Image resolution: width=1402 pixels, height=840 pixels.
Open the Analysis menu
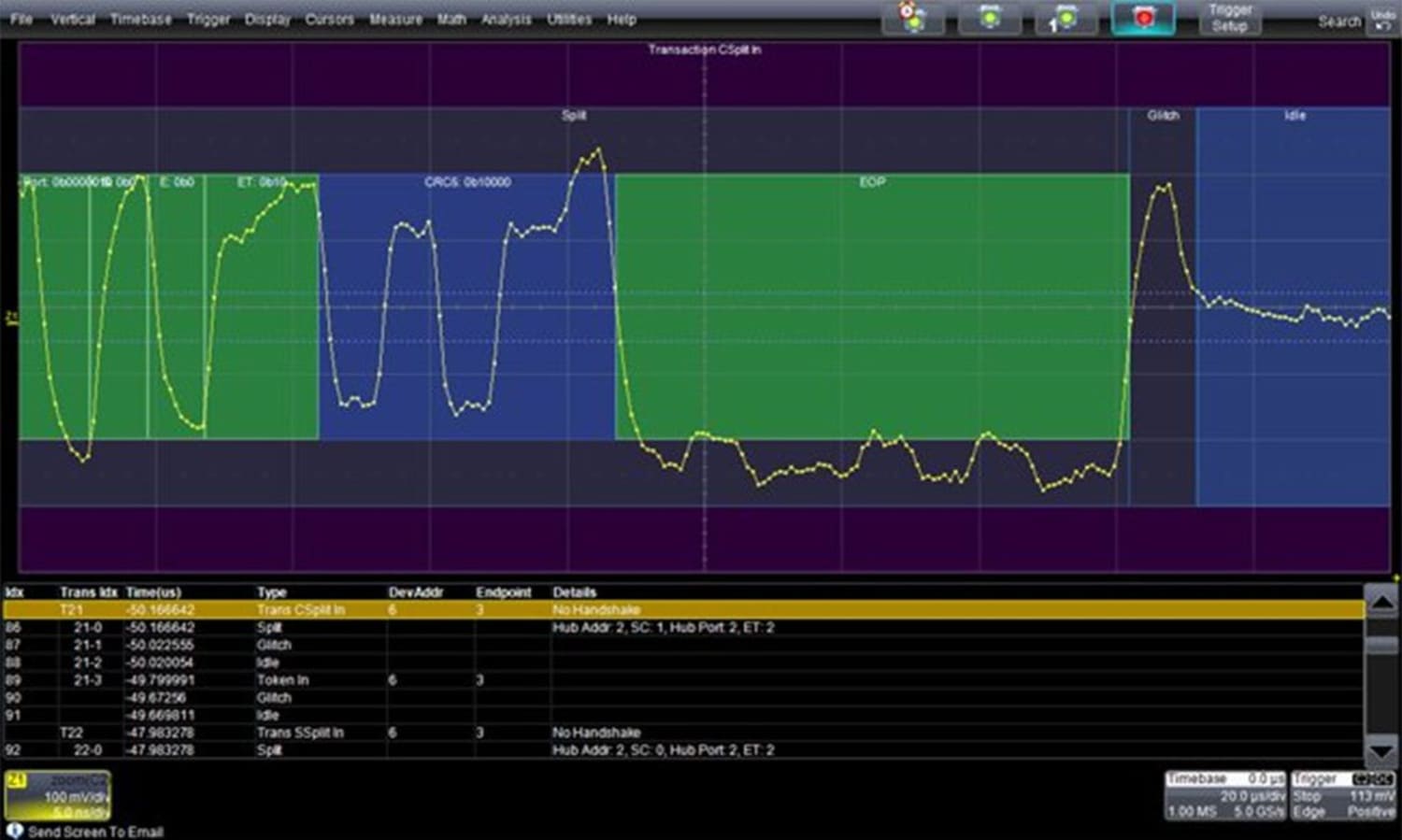506,19
